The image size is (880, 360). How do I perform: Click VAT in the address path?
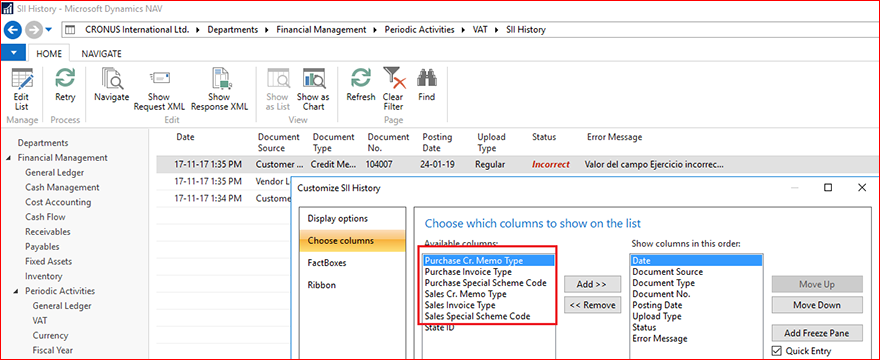pyautogui.click(x=480, y=30)
